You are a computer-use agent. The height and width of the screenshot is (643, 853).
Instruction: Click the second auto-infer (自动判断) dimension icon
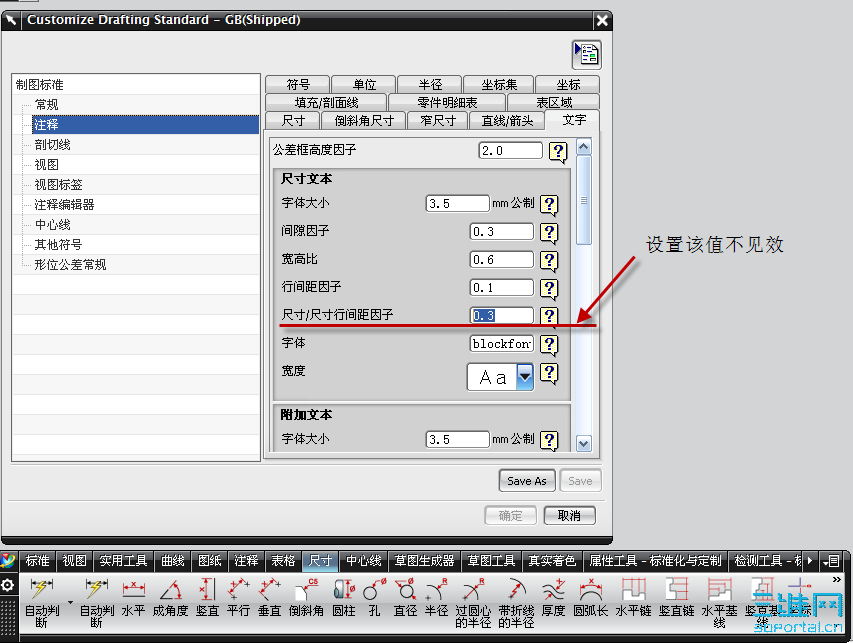[x=97, y=602]
